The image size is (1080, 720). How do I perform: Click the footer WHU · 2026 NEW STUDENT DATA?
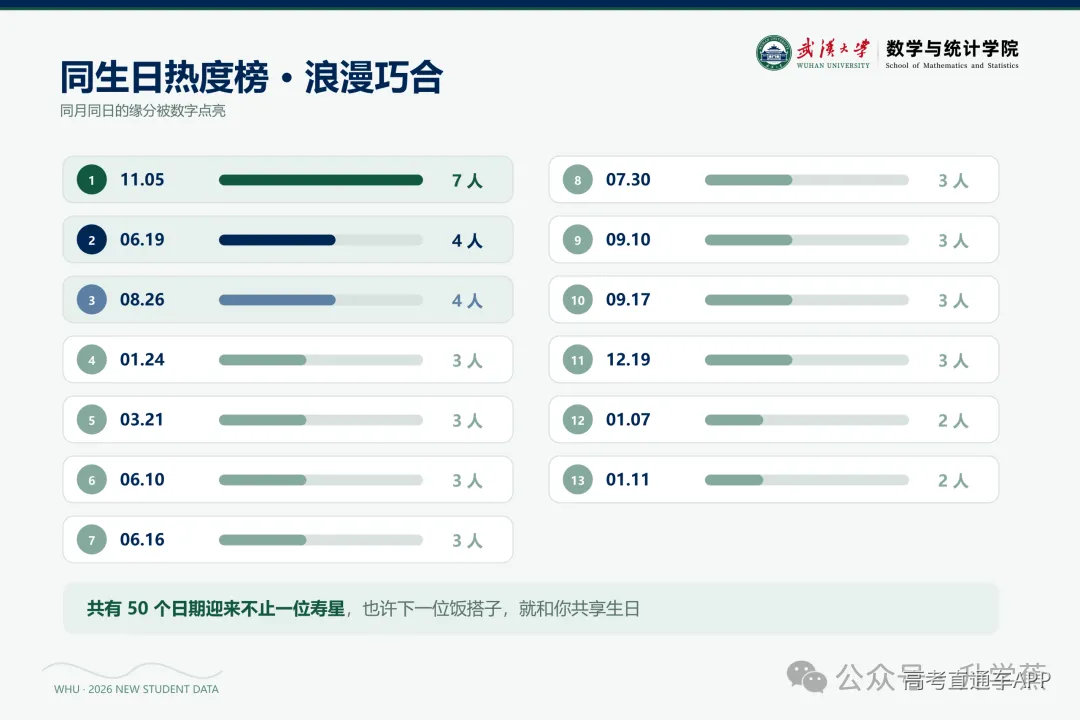pyautogui.click(x=136, y=689)
